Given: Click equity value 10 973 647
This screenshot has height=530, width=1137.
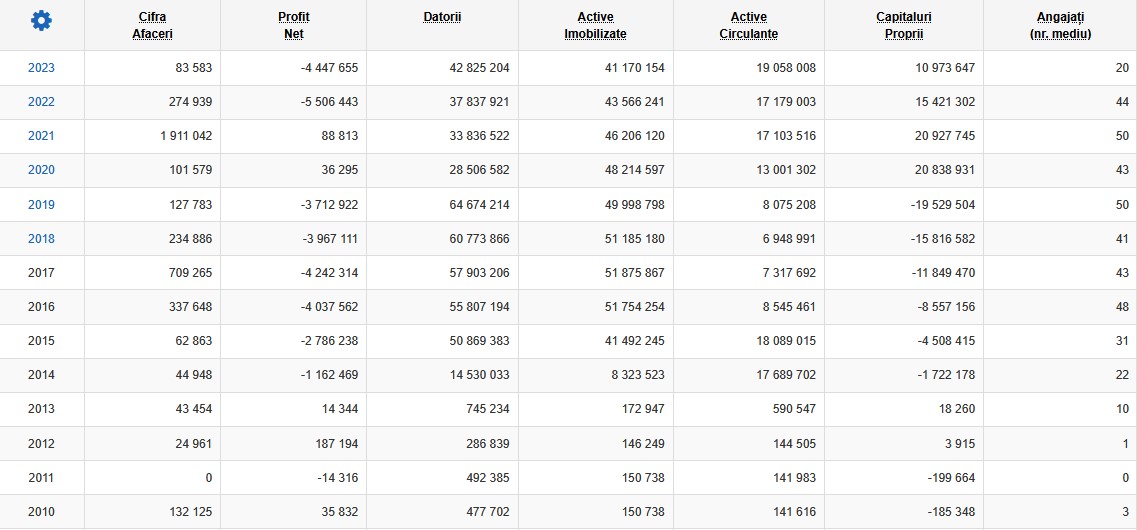Looking at the screenshot, I should pos(945,68).
